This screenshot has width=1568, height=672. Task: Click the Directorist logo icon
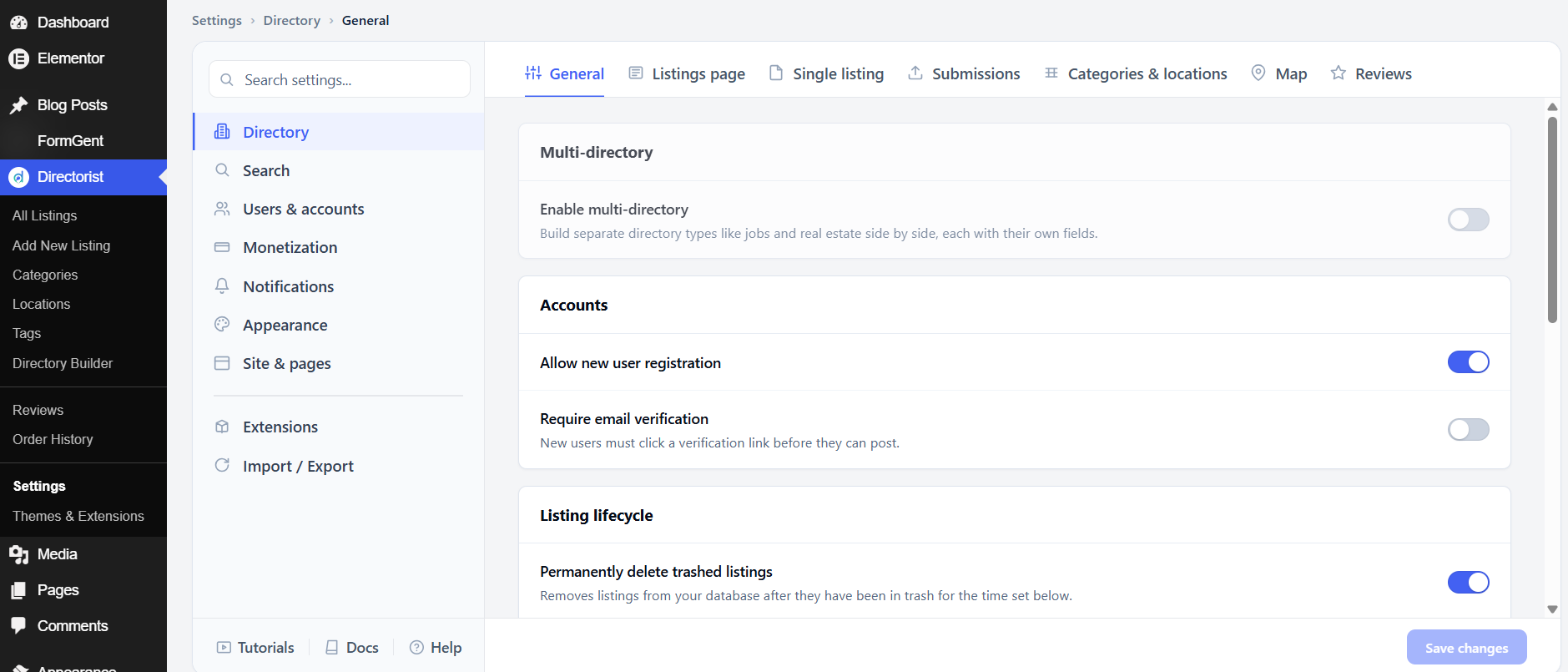[18, 177]
